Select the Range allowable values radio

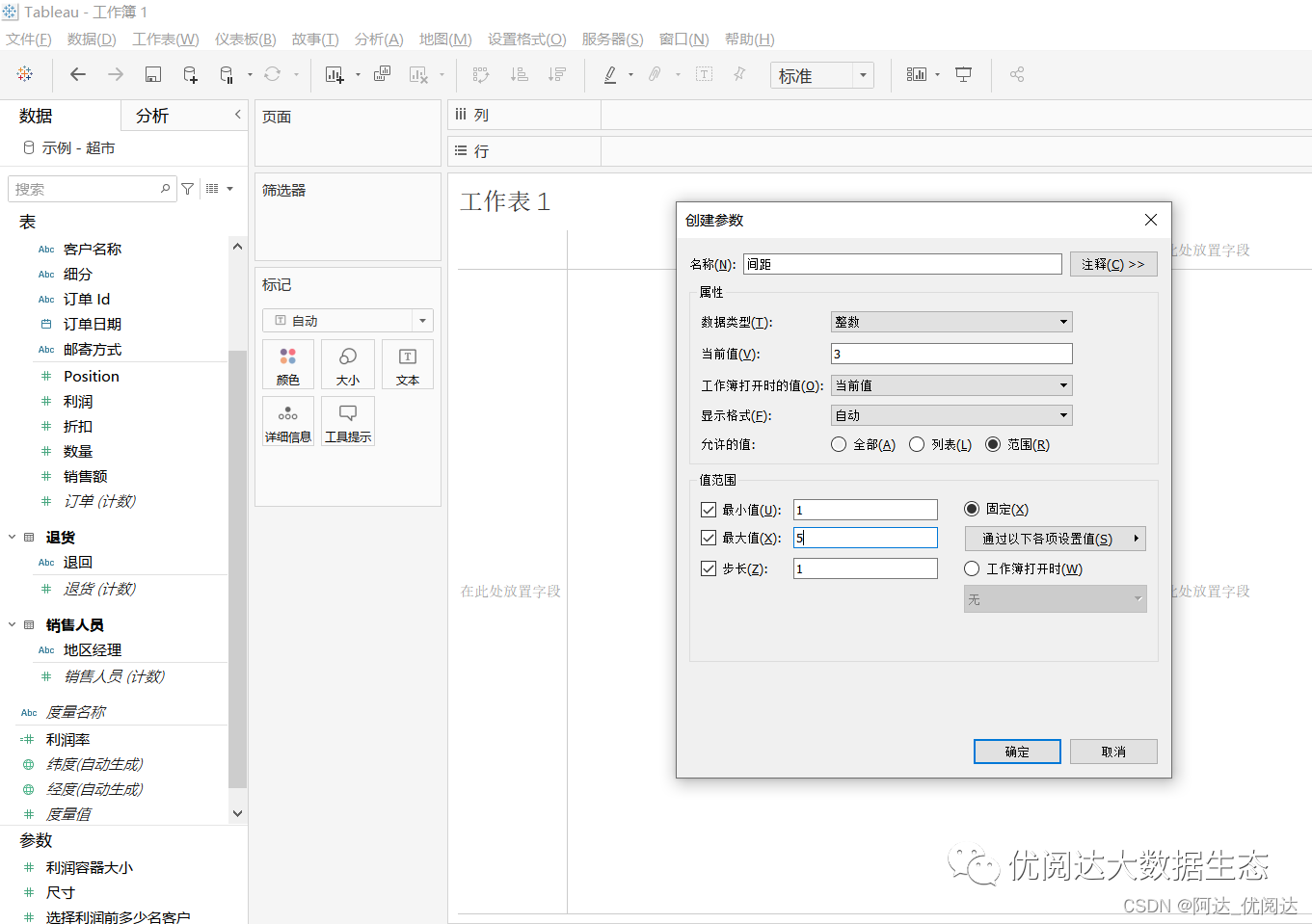point(993,444)
